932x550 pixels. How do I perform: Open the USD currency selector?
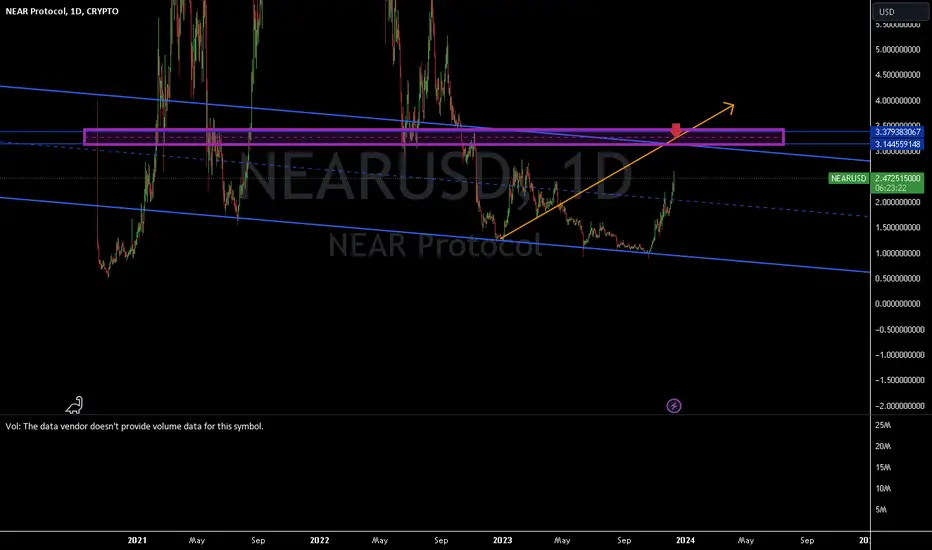click(x=900, y=11)
